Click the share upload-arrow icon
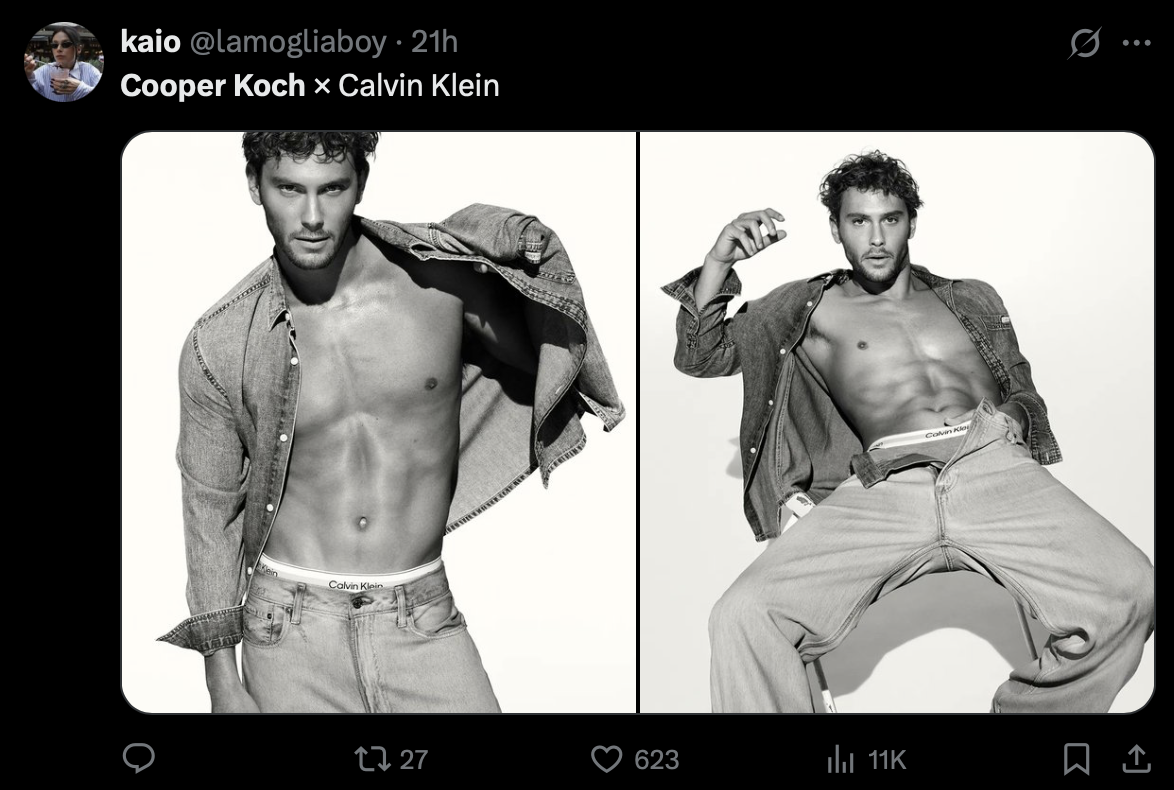Viewport: 1174px width, 790px height. click(1136, 759)
